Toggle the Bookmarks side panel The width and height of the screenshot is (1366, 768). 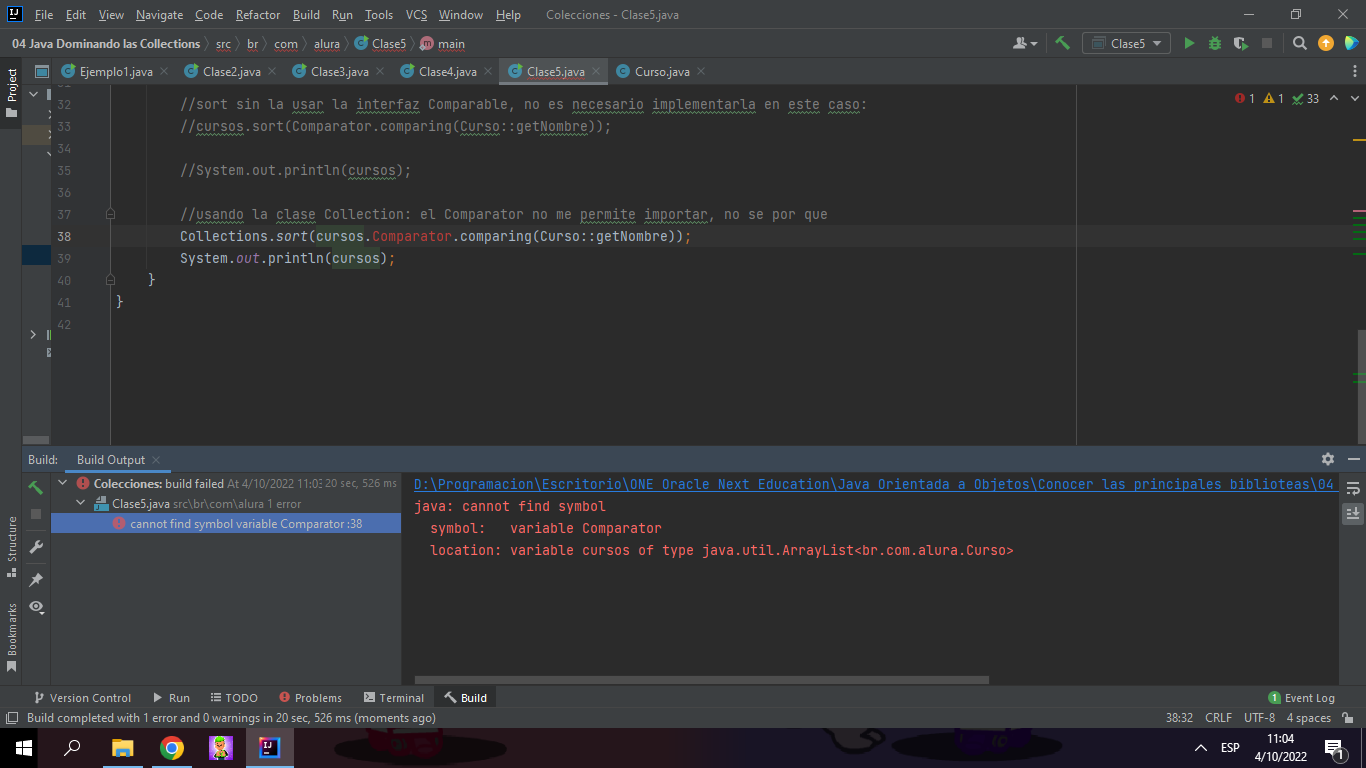click(x=11, y=637)
